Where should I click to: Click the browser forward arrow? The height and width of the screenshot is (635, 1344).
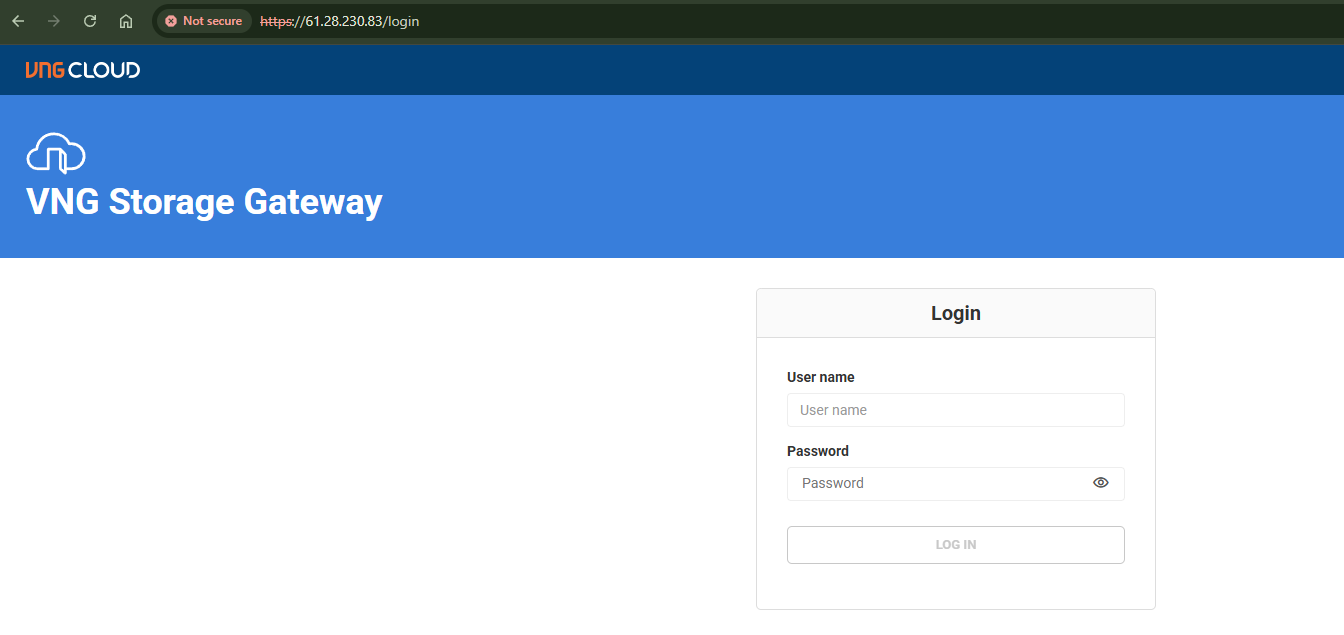[54, 21]
